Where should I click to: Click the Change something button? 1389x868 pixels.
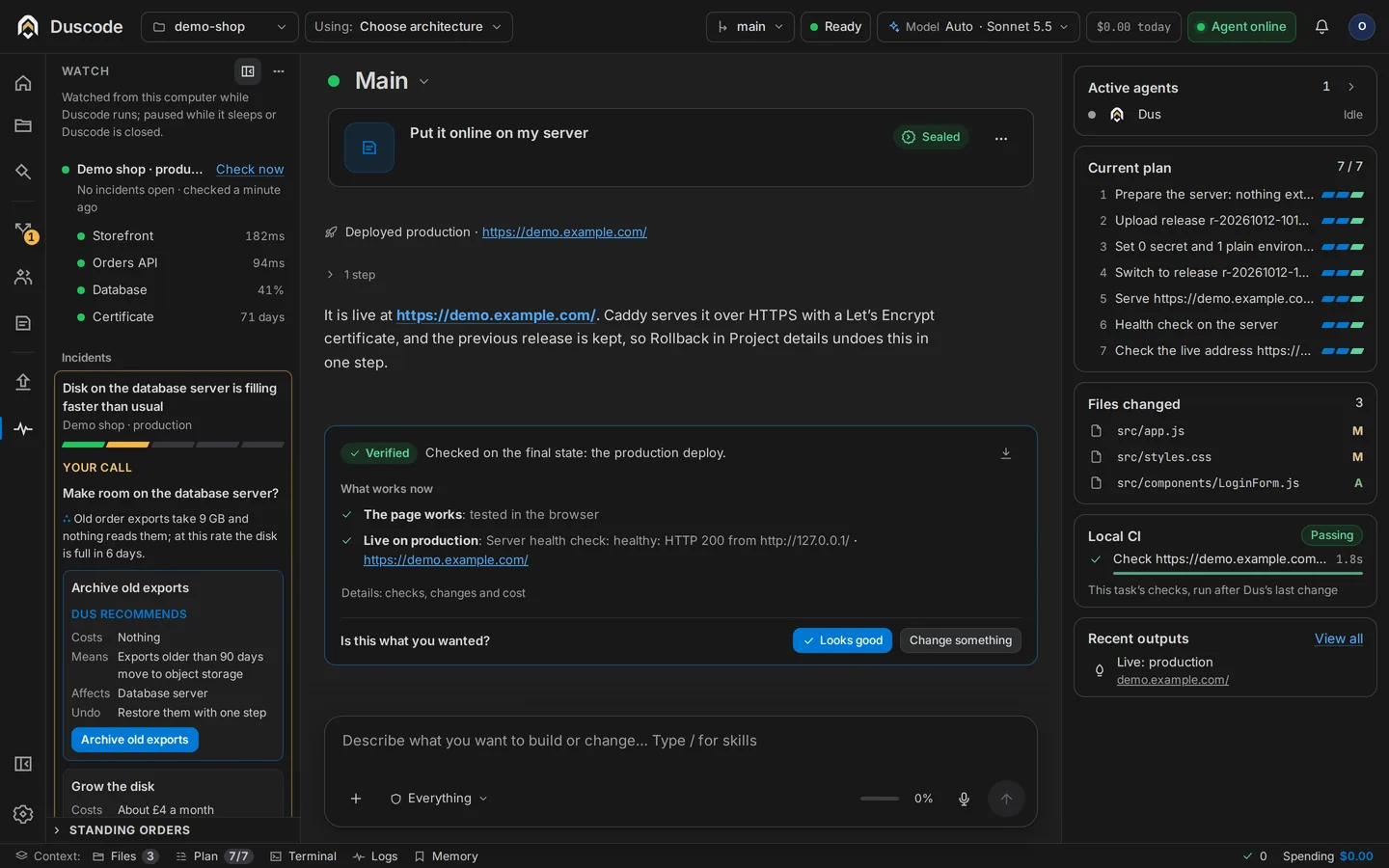click(x=960, y=640)
